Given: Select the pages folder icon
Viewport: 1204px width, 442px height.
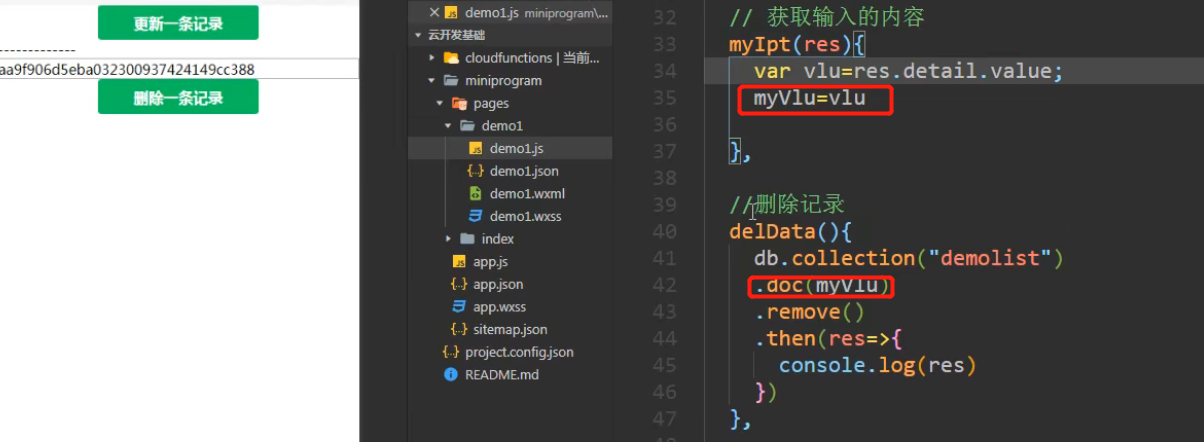Looking at the screenshot, I should (x=459, y=103).
